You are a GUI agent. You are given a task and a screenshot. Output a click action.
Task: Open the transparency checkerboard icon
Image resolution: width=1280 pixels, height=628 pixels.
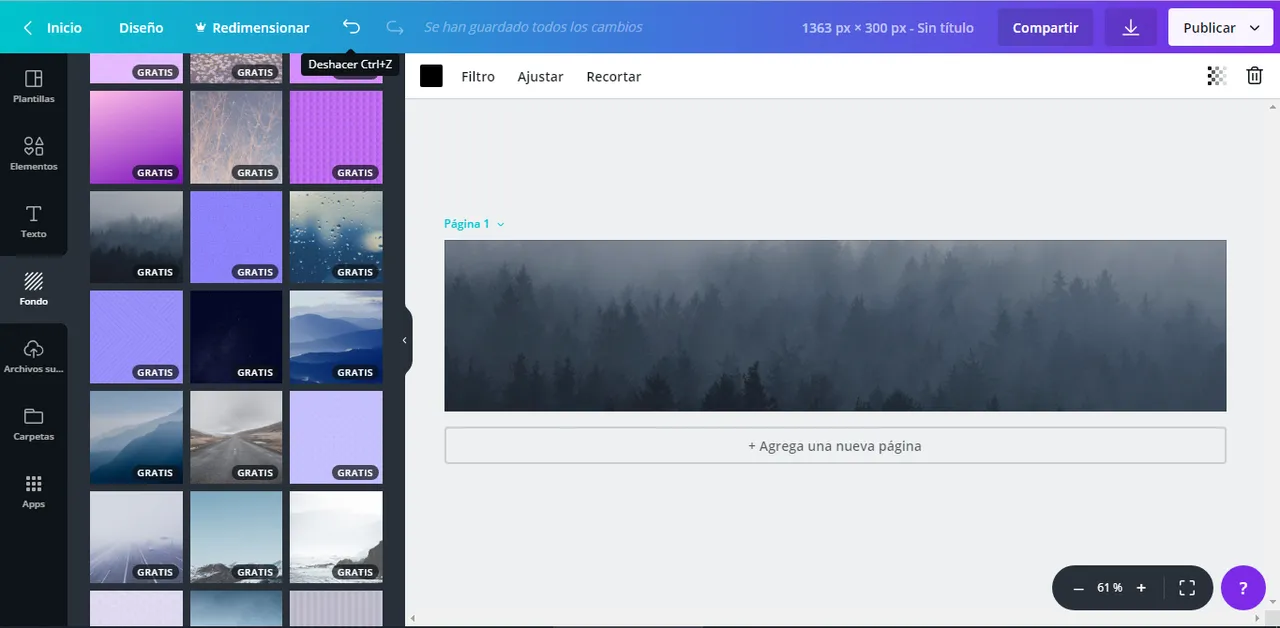[x=1216, y=76]
